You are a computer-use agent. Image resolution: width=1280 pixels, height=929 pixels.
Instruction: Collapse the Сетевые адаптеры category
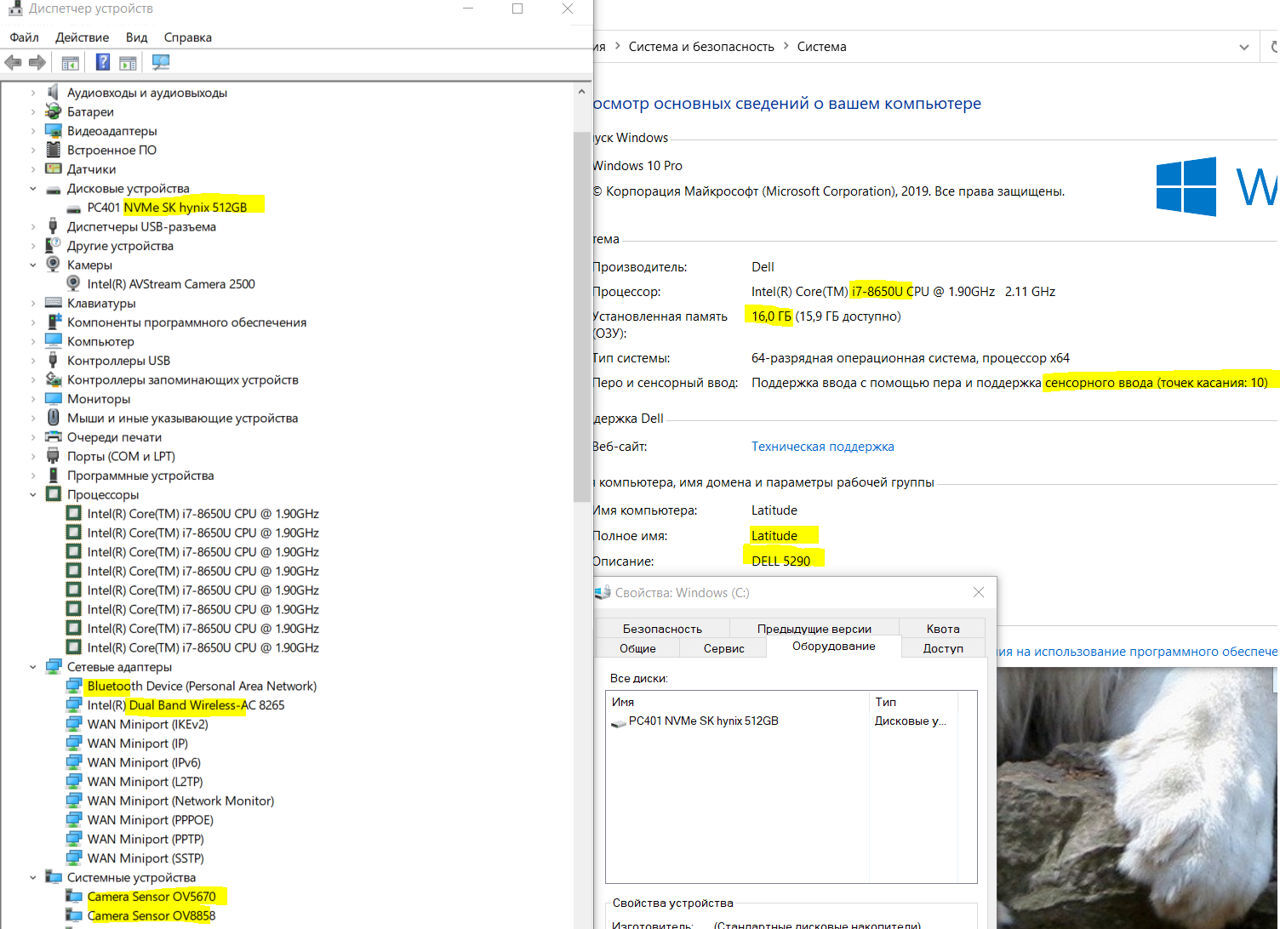coord(33,667)
